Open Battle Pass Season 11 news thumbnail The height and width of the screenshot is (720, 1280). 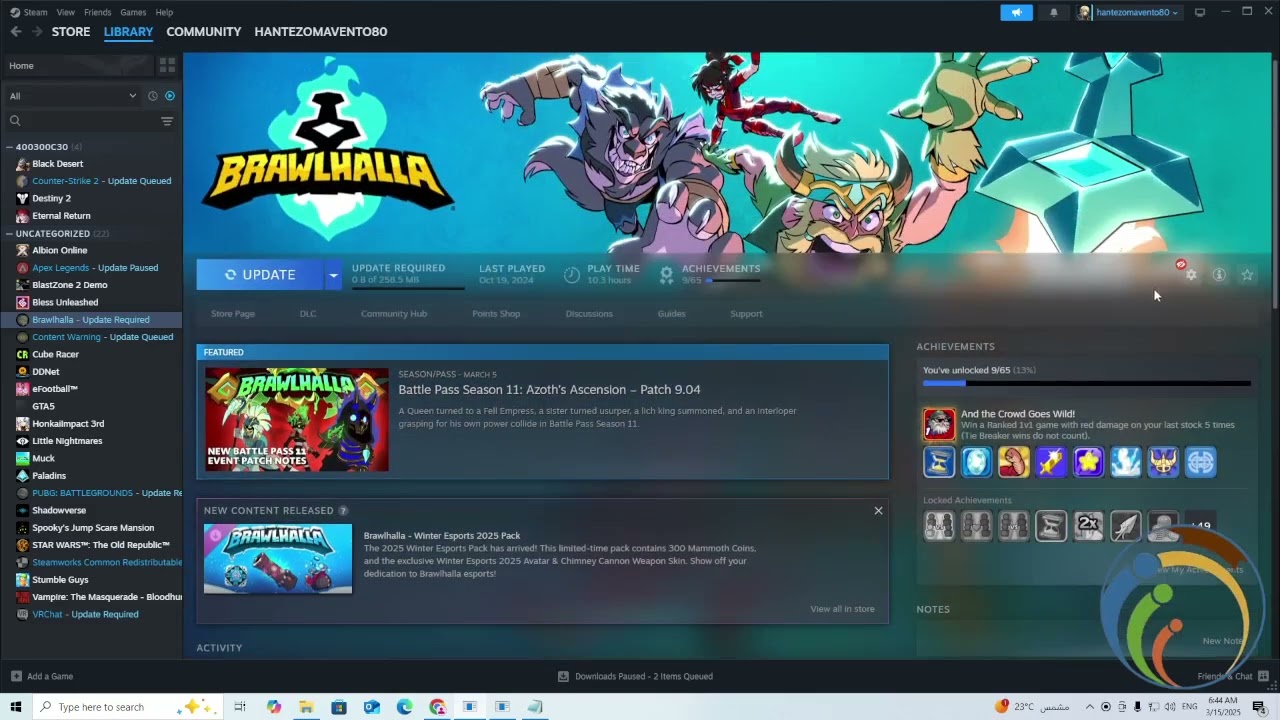coord(297,420)
